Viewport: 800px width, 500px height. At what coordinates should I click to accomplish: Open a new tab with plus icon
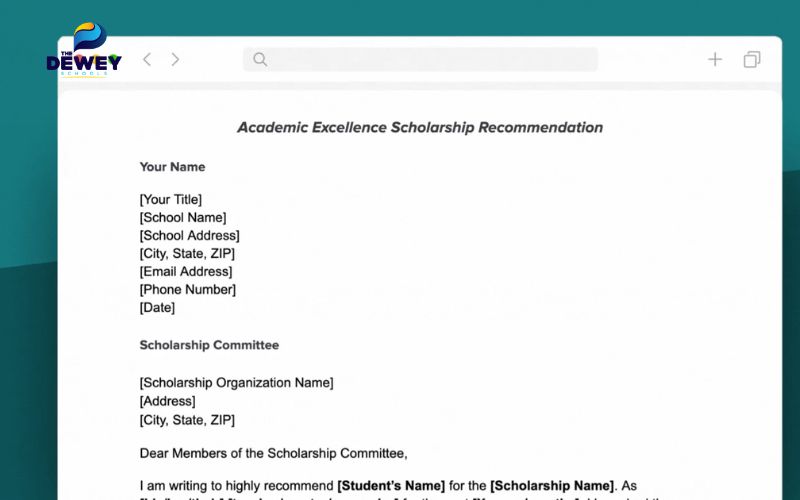coord(715,60)
